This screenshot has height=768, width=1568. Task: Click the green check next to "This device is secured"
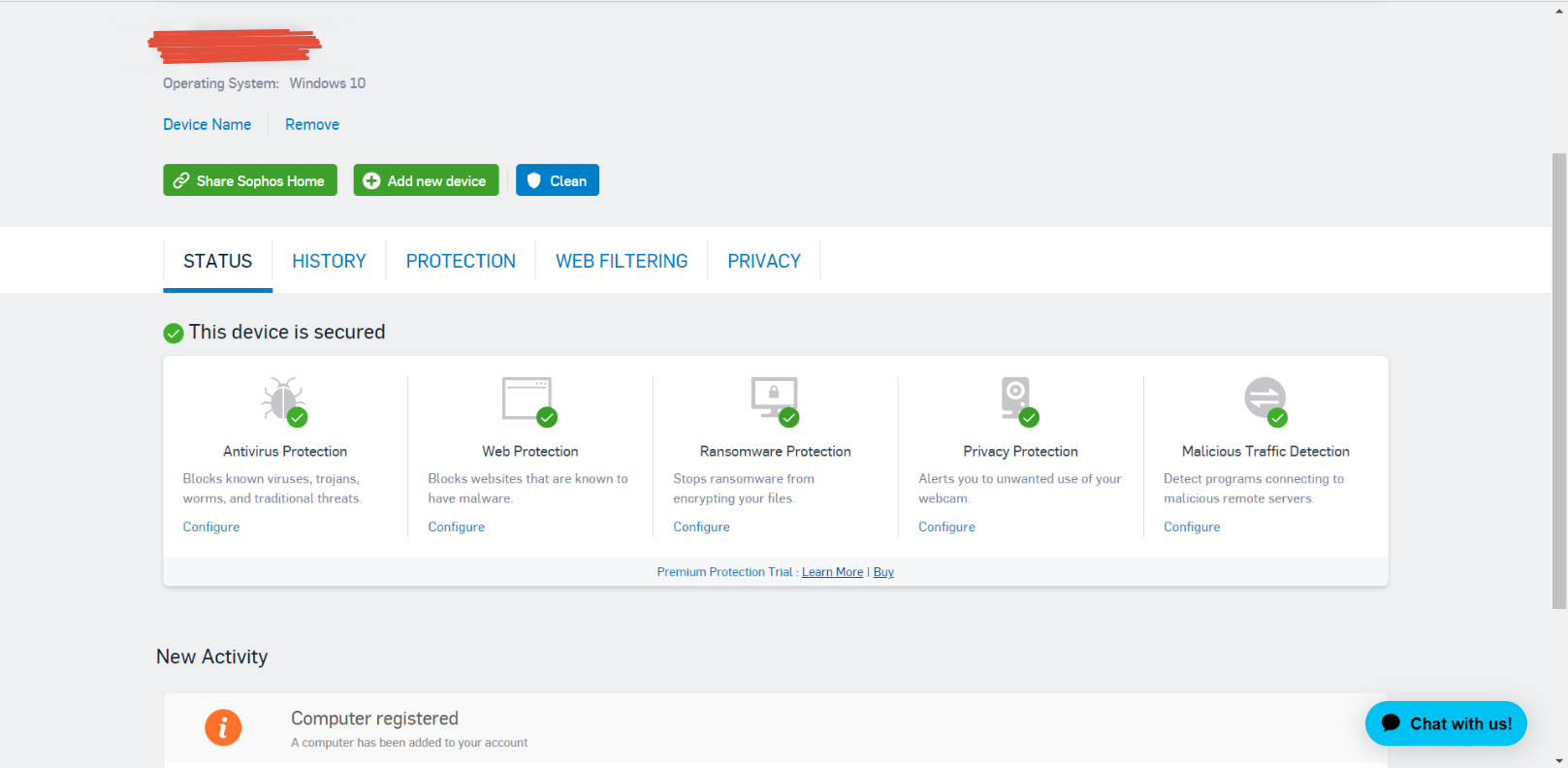tap(174, 334)
